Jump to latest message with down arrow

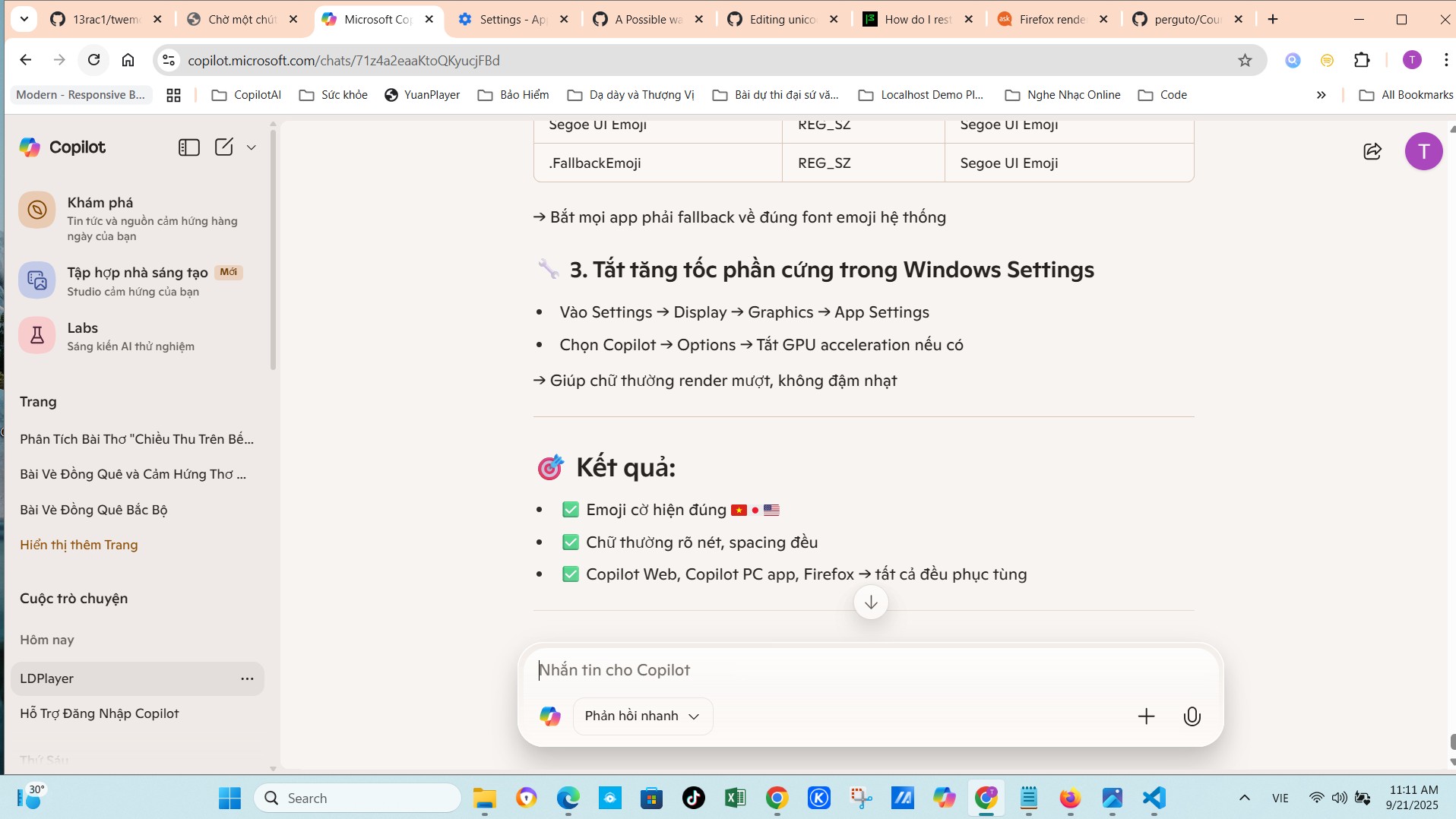click(871, 602)
